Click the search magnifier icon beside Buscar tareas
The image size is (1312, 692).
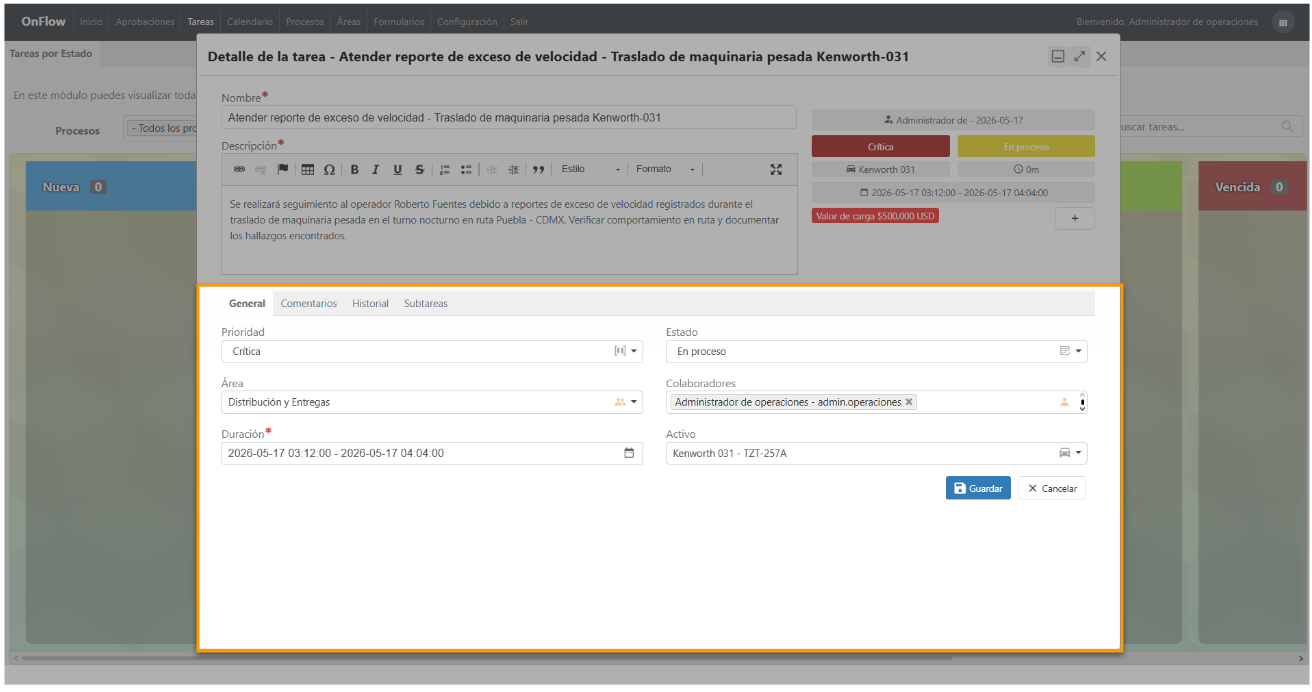[1287, 127]
